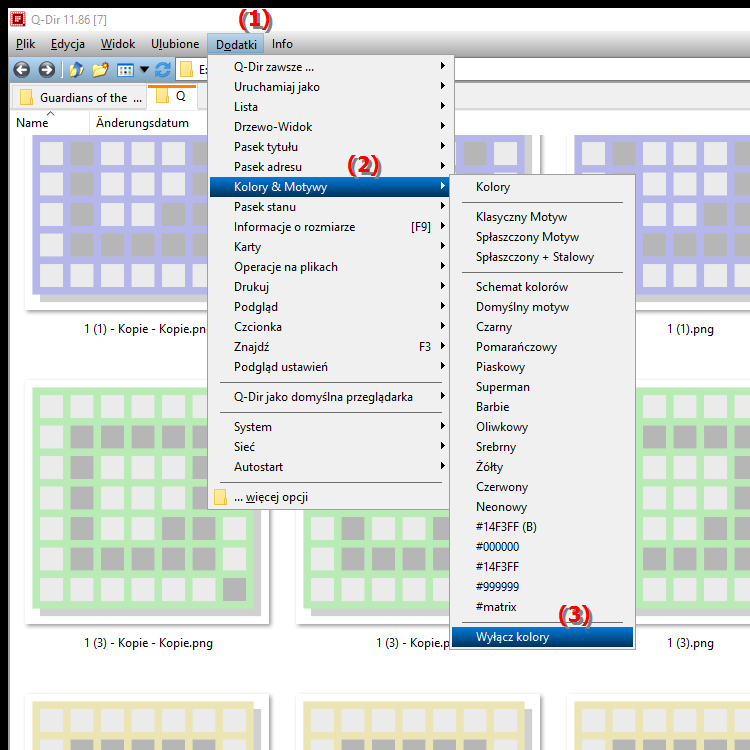Apply the Piaskowy color scheme
Viewport: 750px width, 750px height.
tap(542, 367)
